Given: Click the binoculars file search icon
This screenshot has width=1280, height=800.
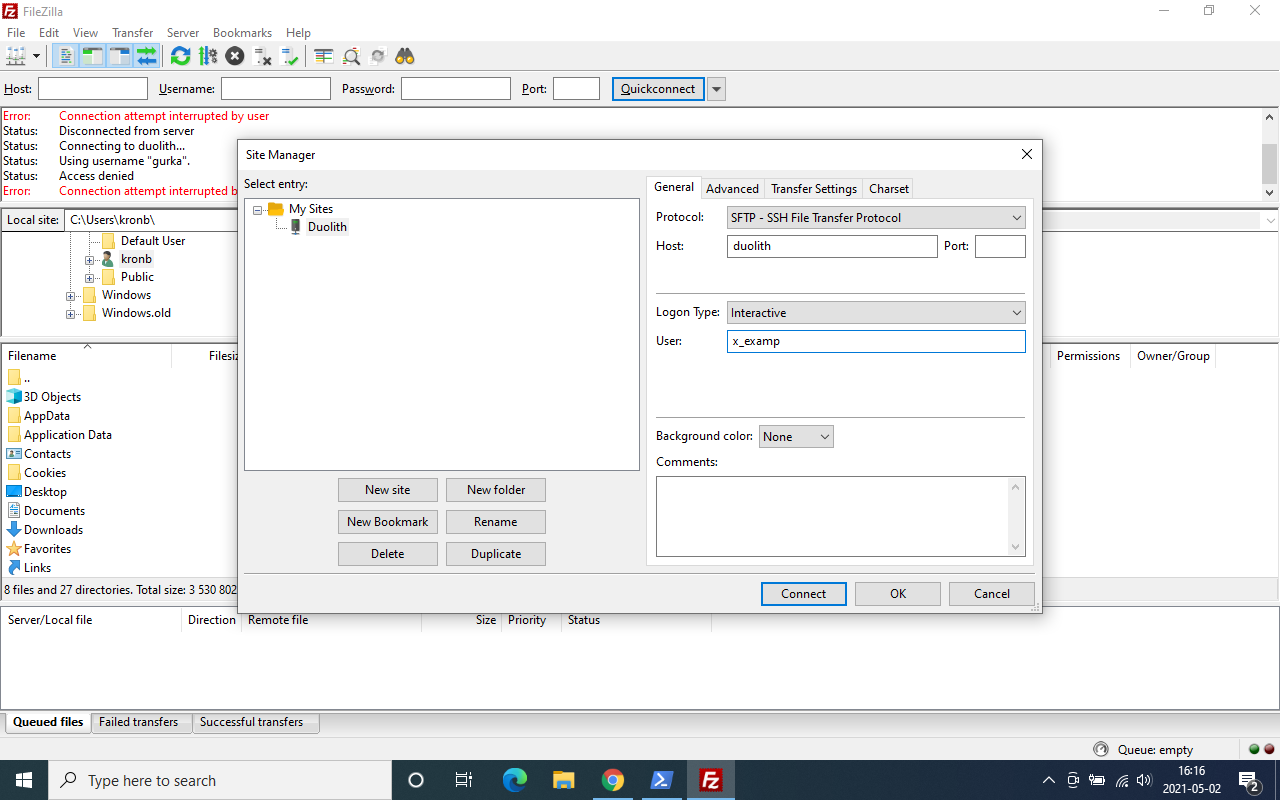Looking at the screenshot, I should point(405,56).
